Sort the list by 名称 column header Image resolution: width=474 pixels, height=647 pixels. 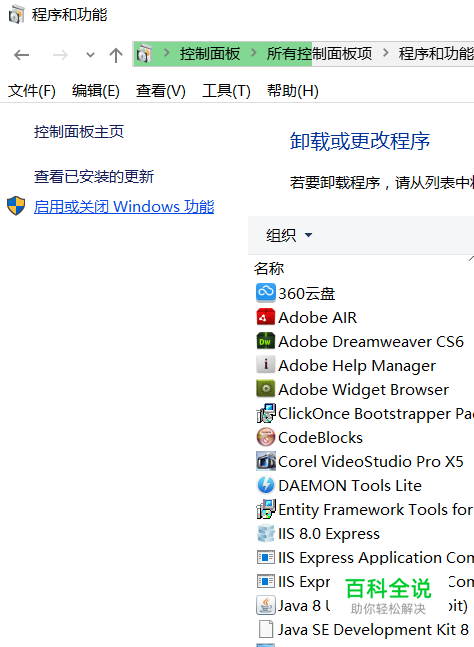tap(269, 268)
